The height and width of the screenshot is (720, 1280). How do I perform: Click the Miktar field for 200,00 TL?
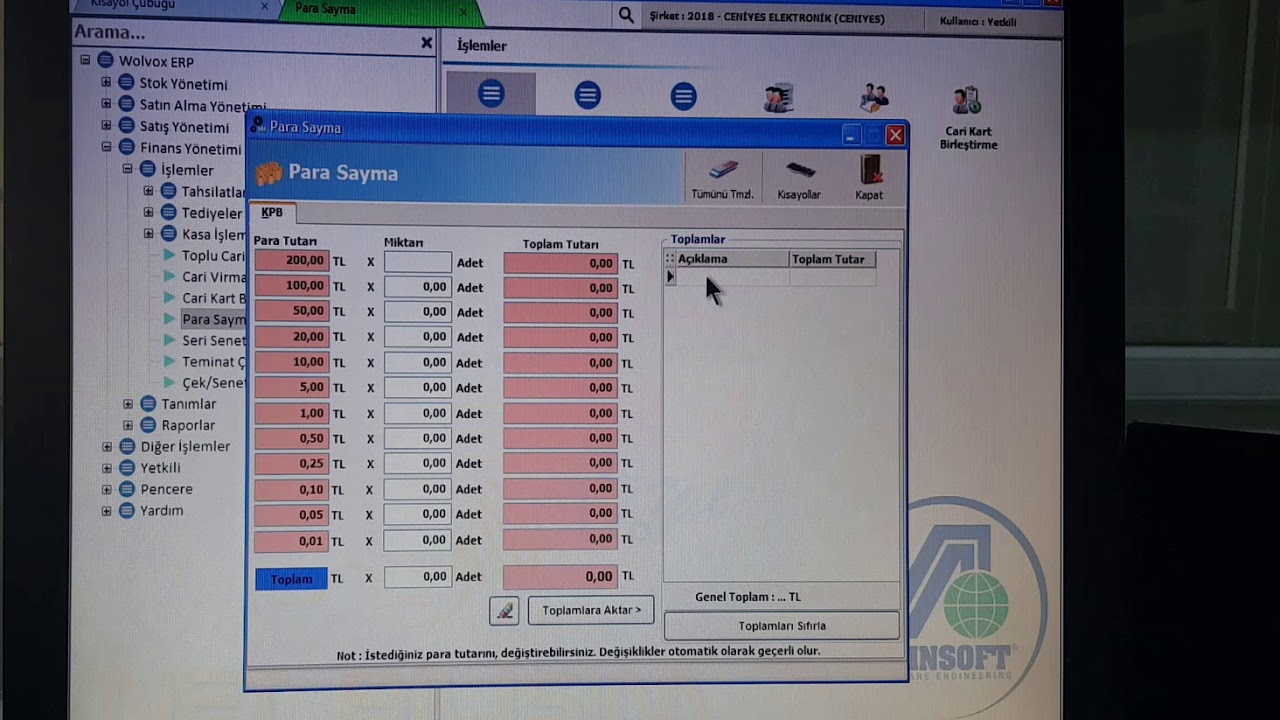[x=418, y=262]
